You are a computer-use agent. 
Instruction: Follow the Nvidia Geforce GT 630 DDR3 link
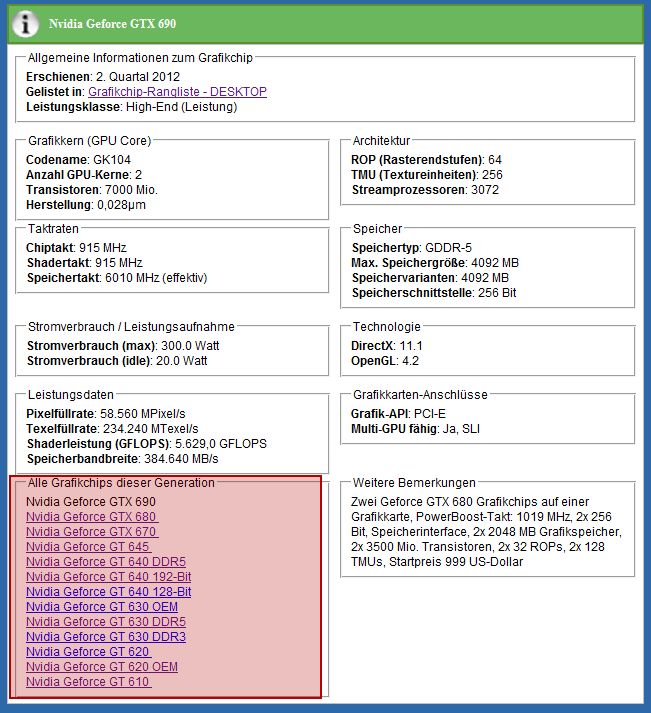[x=106, y=637]
